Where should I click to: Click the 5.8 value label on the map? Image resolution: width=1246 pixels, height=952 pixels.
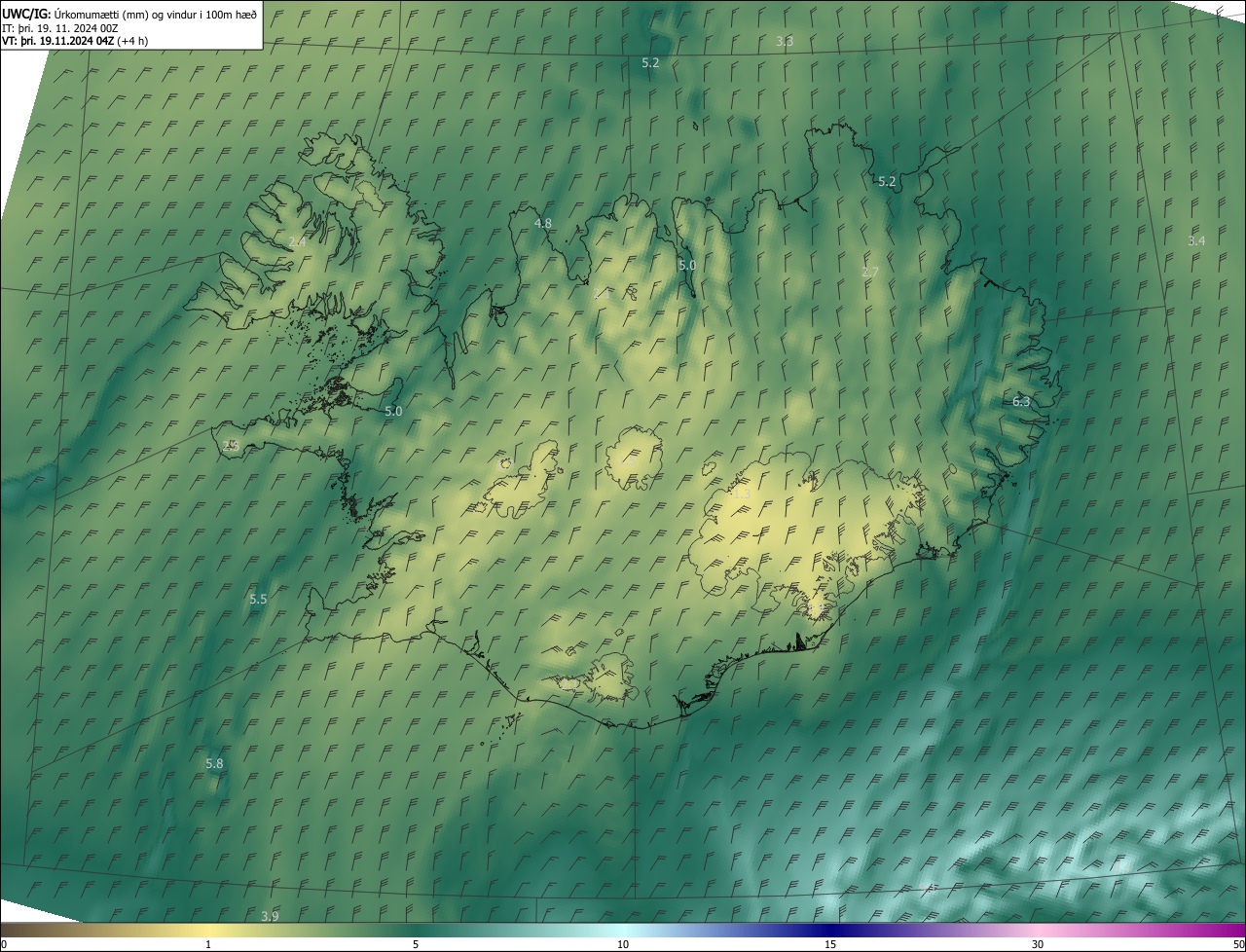[215, 764]
